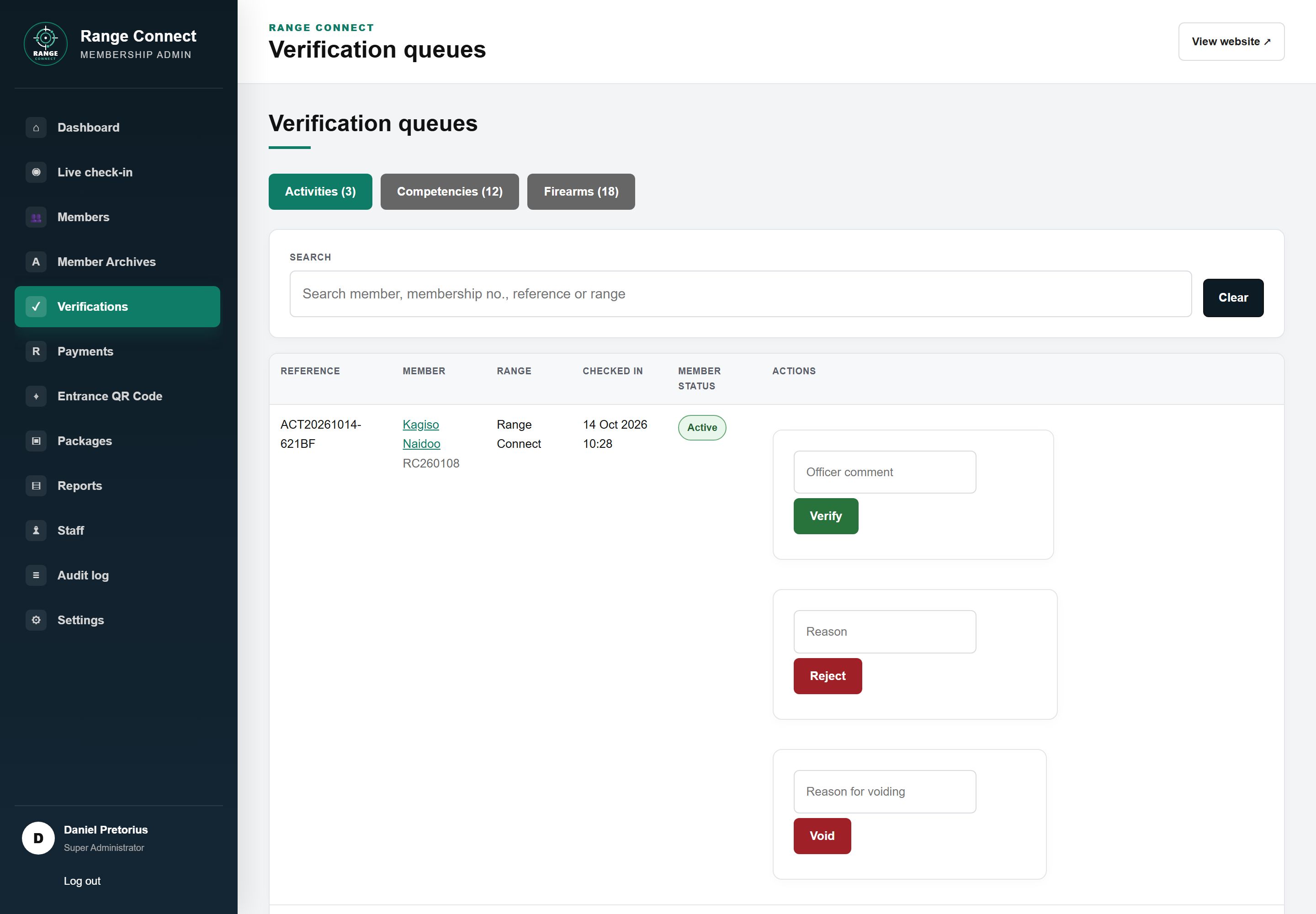Click the Staff person icon
The width and height of the screenshot is (1316, 914).
pyautogui.click(x=36, y=530)
